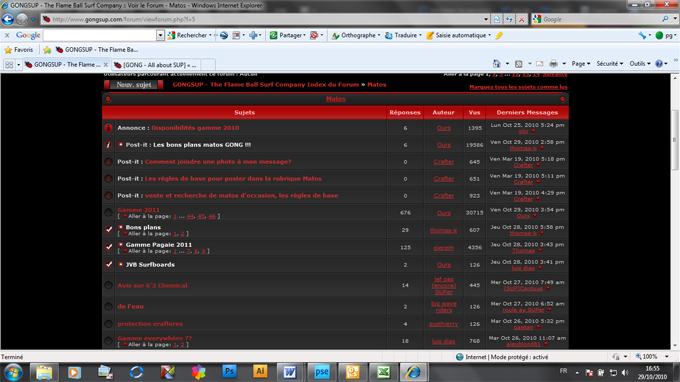
Task: Open Photoshop from the taskbar
Action: tap(229, 372)
